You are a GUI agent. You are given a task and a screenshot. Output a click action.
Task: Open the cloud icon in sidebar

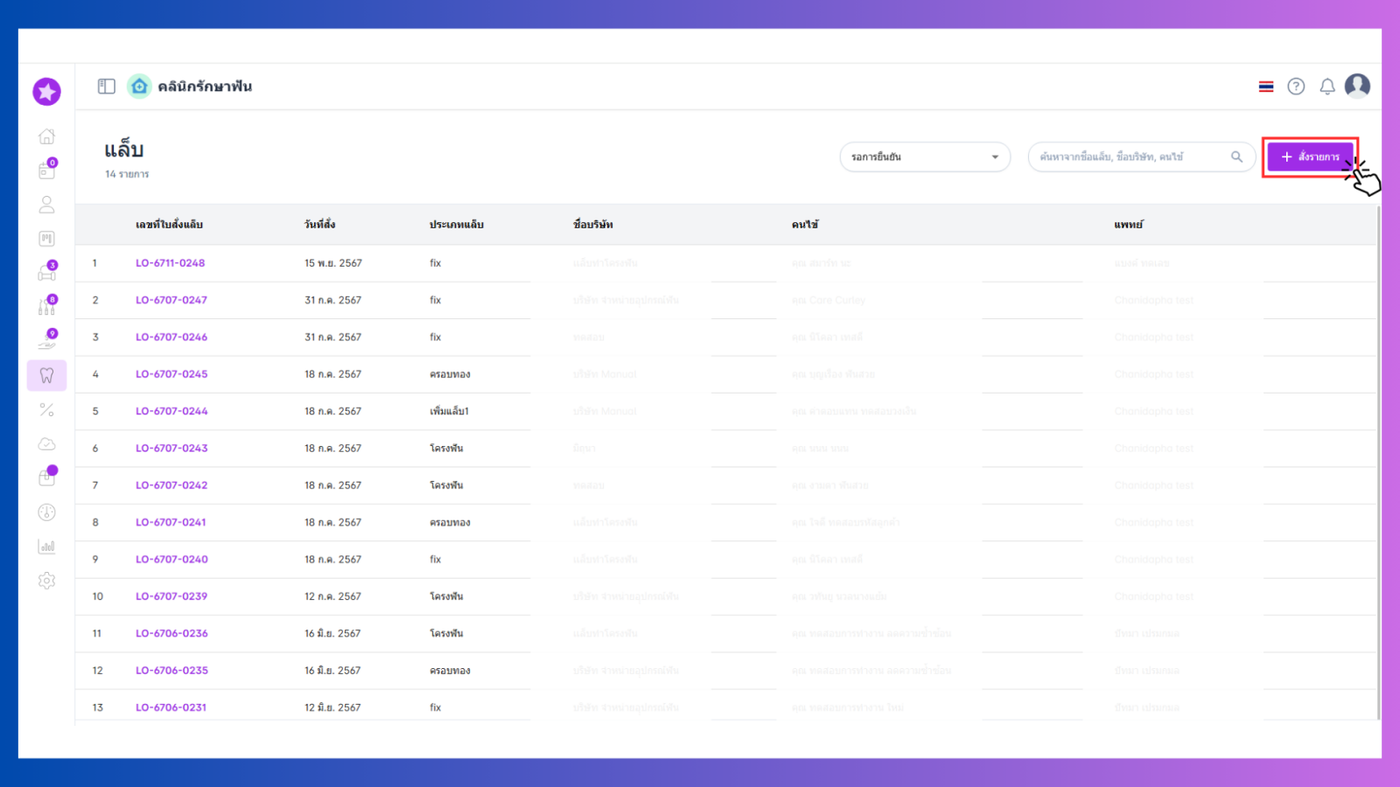[x=46, y=444]
